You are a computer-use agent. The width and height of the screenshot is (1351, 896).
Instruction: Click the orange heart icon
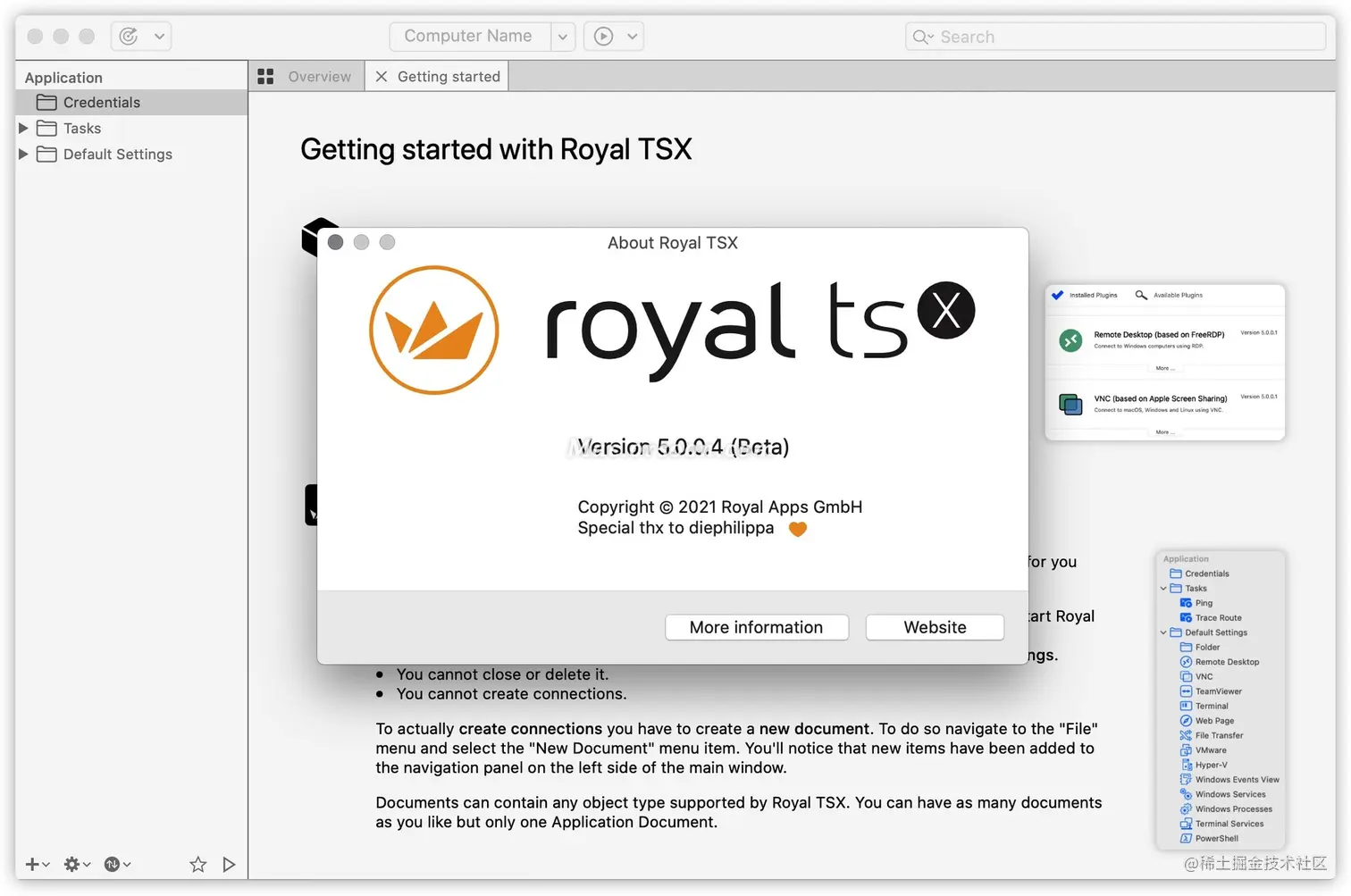click(x=798, y=529)
